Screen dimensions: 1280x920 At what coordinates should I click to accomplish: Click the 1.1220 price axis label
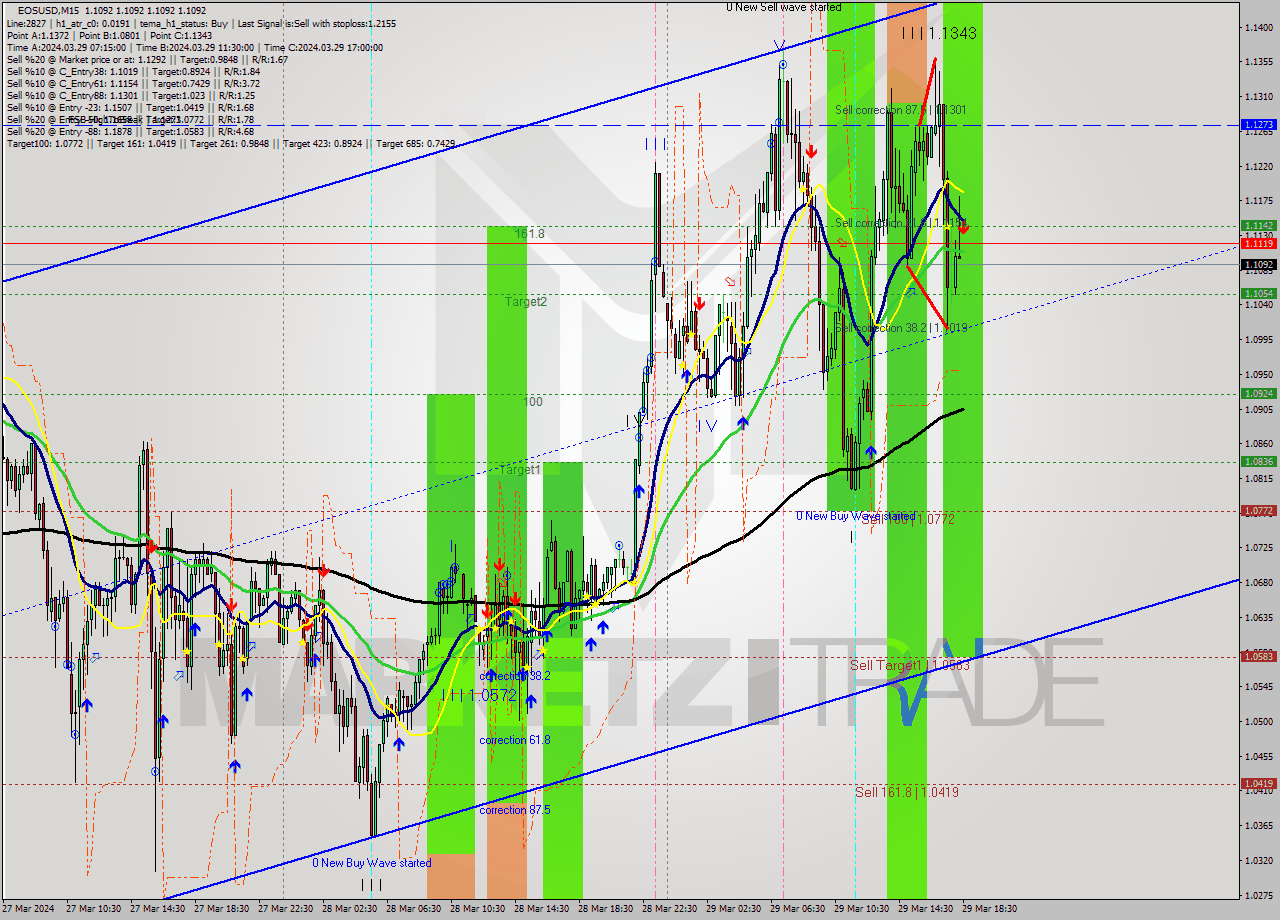[1258, 166]
